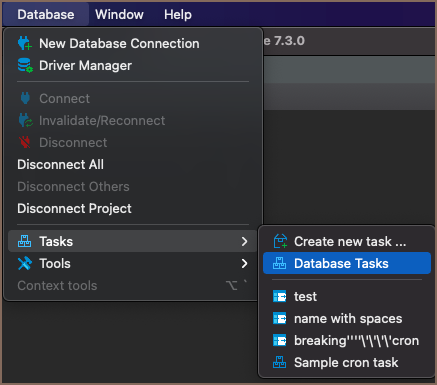This screenshot has height=385, width=437.
Task: Click the Tools wrench icon
Action: pyautogui.click(x=25, y=263)
